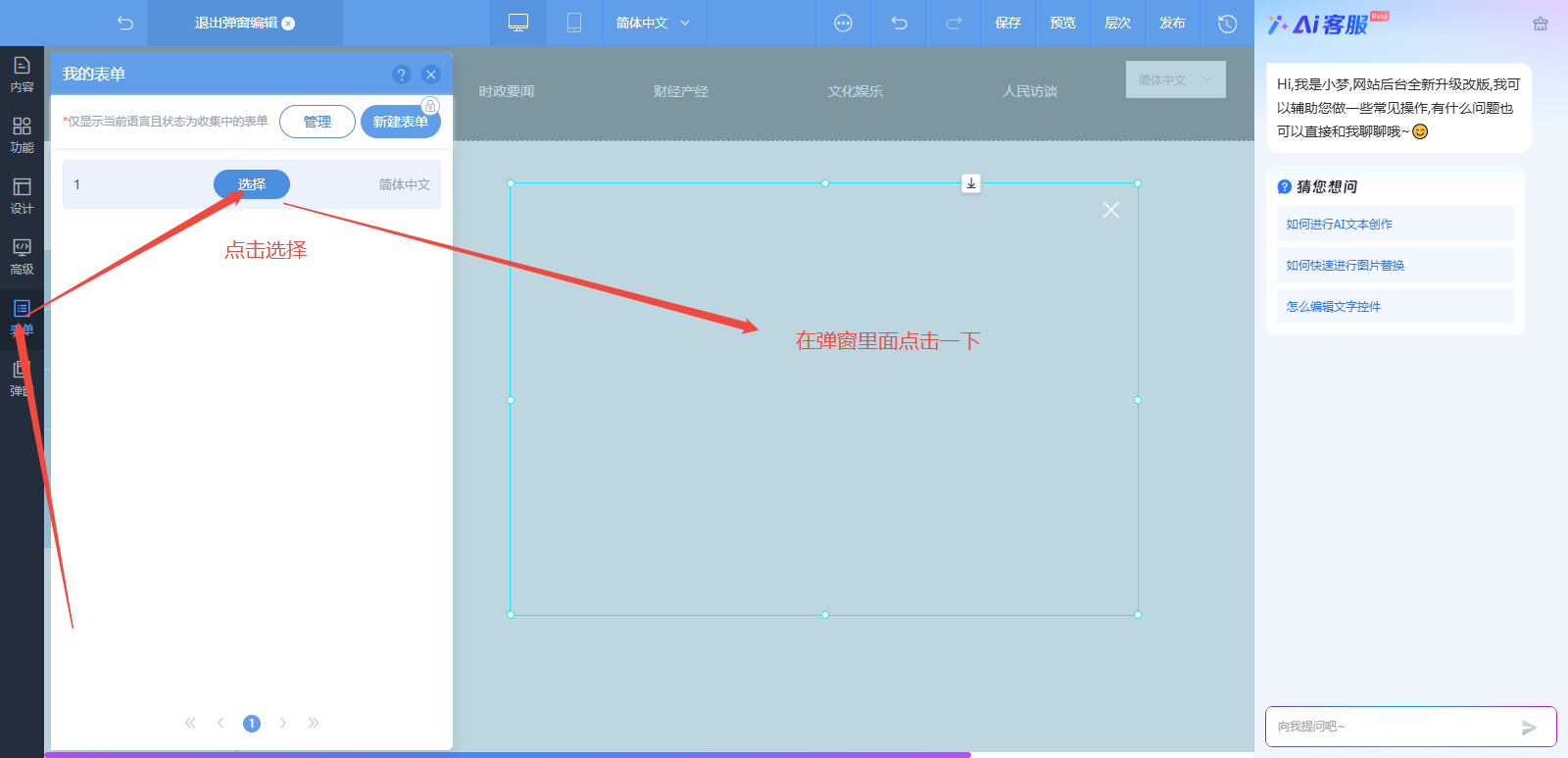Open the 高级 advanced sidebar panel

pos(22,257)
